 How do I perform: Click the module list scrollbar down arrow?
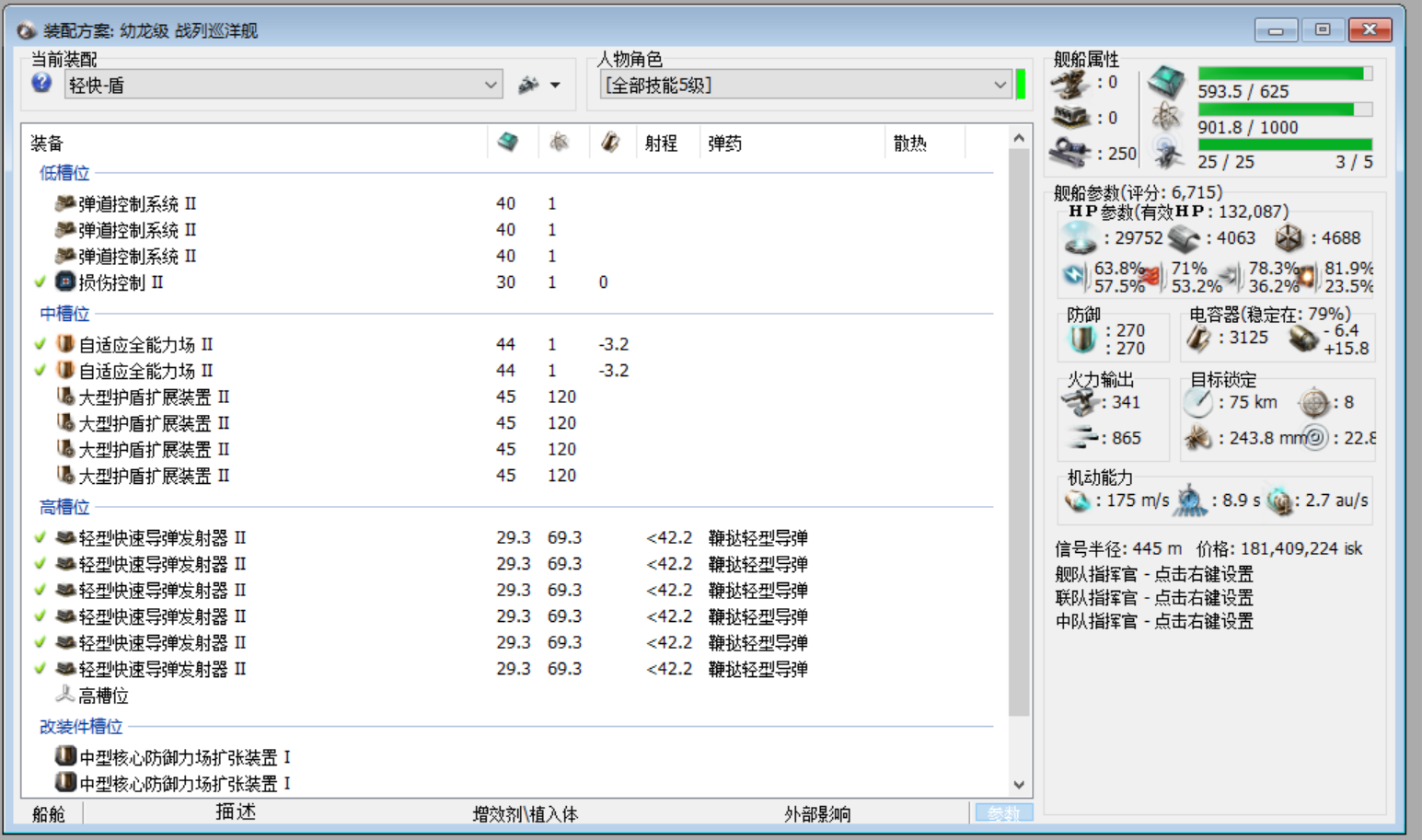1019,785
